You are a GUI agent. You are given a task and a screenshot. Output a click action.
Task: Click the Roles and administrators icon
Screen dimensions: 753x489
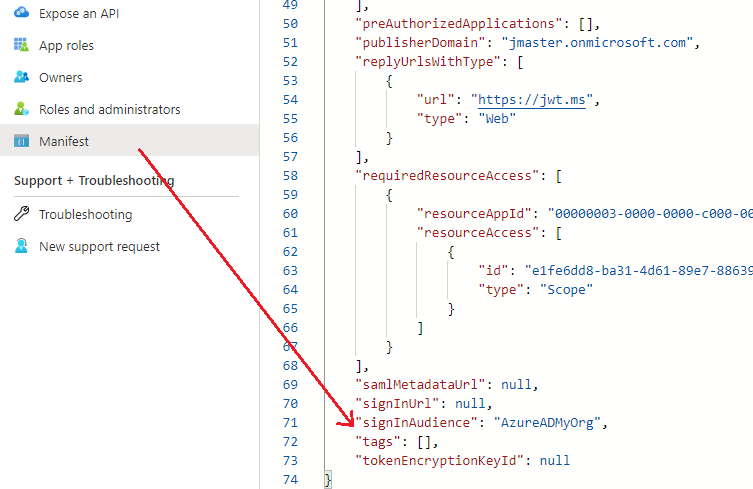click(x=21, y=109)
